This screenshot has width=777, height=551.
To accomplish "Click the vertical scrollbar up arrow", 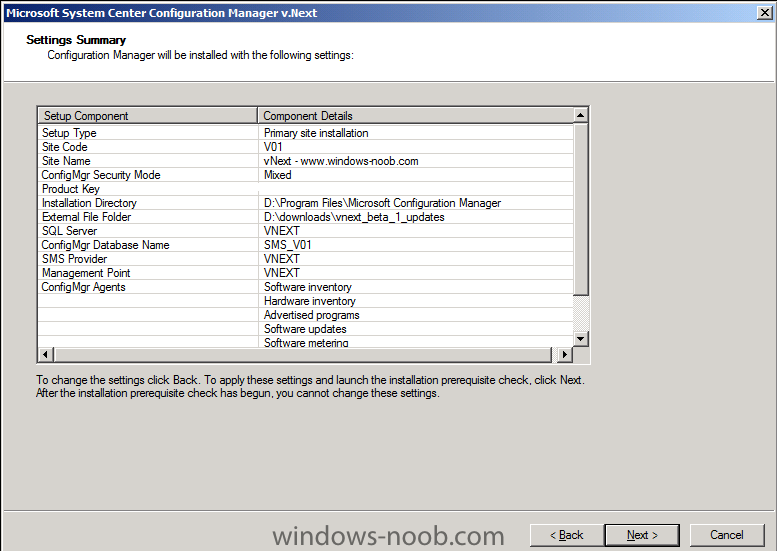I will point(580,115).
